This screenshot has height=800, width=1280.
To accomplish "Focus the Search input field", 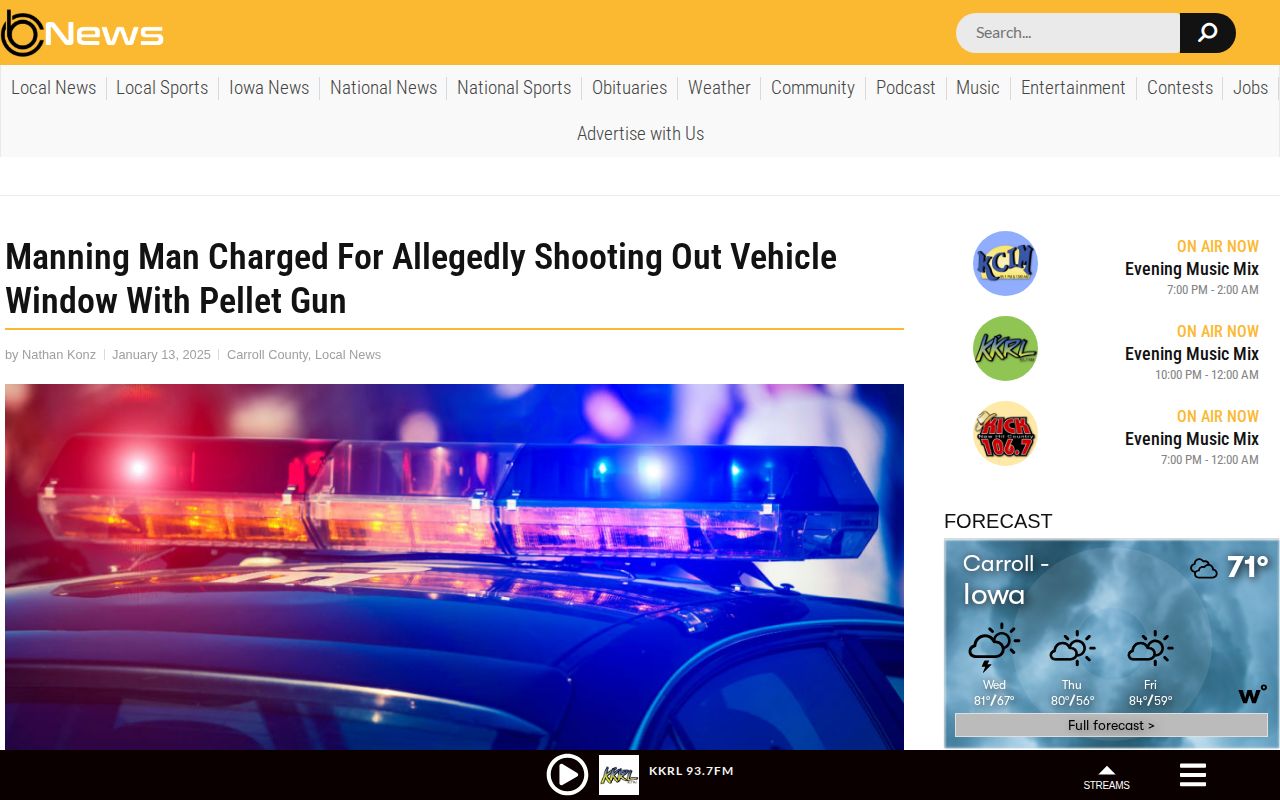I will [1068, 33].
